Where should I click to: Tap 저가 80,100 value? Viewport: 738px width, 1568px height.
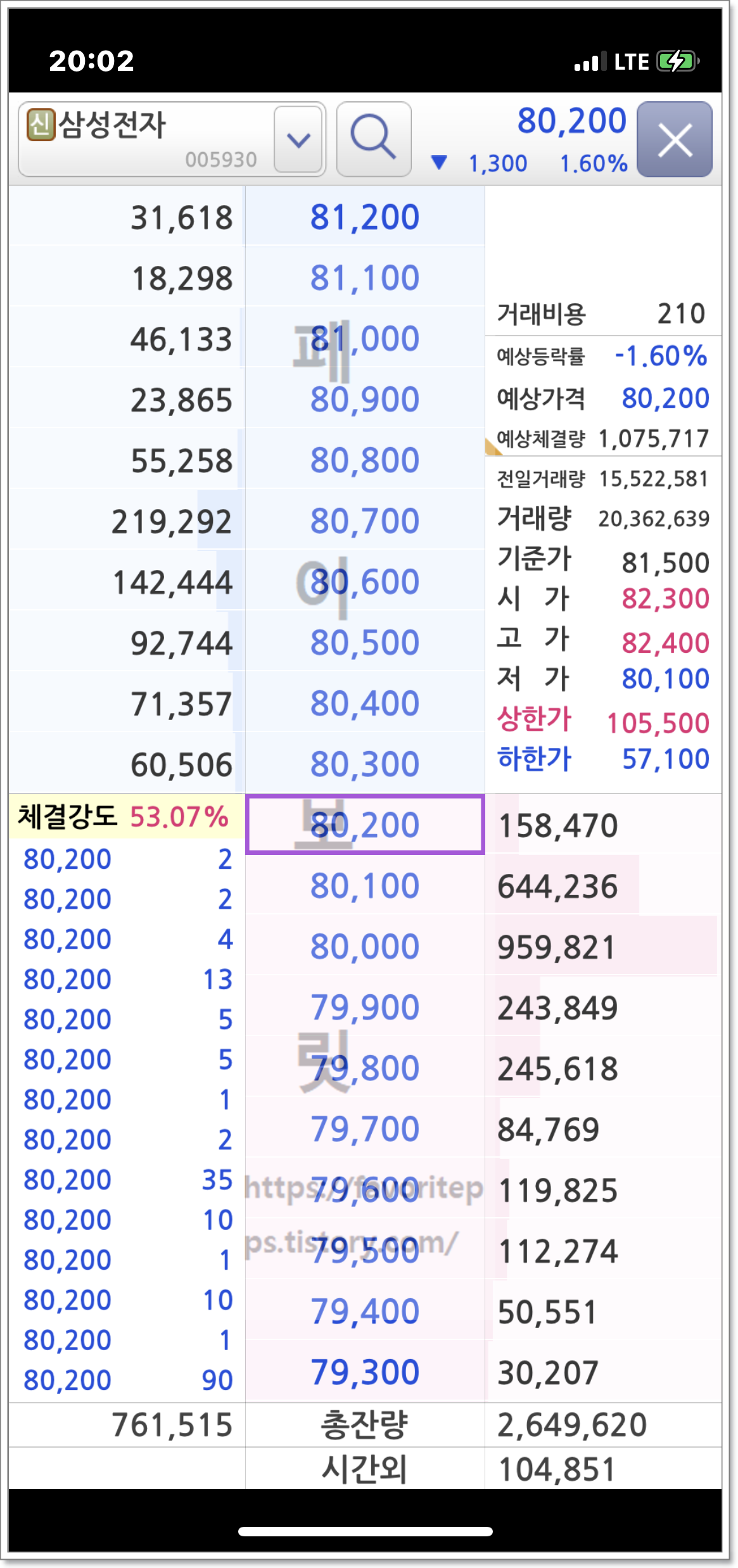tap(665, 679)
